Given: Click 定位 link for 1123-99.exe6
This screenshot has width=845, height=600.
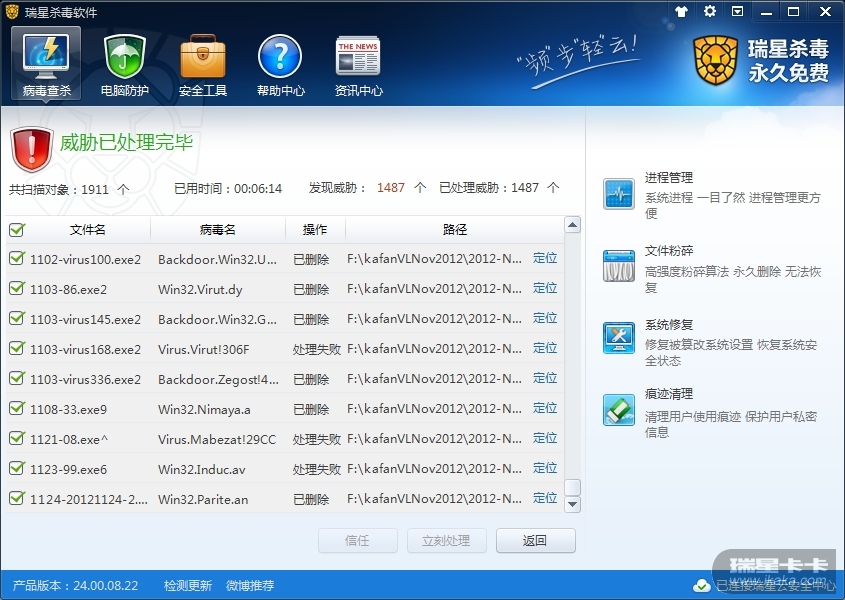Looking at the screenshot, I should tap(545, 468).
